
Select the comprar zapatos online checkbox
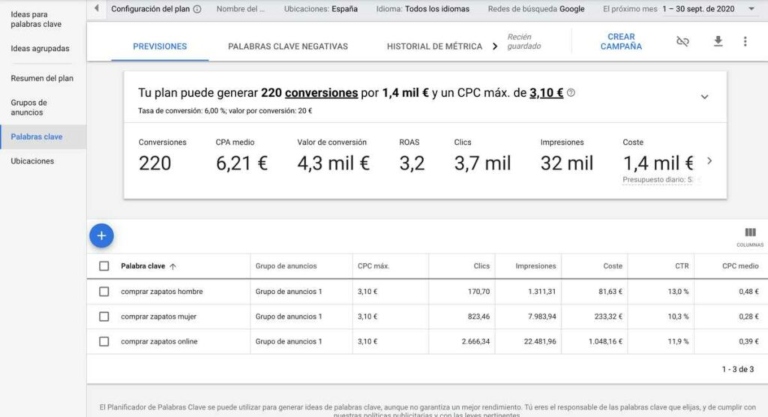[104, 342]
